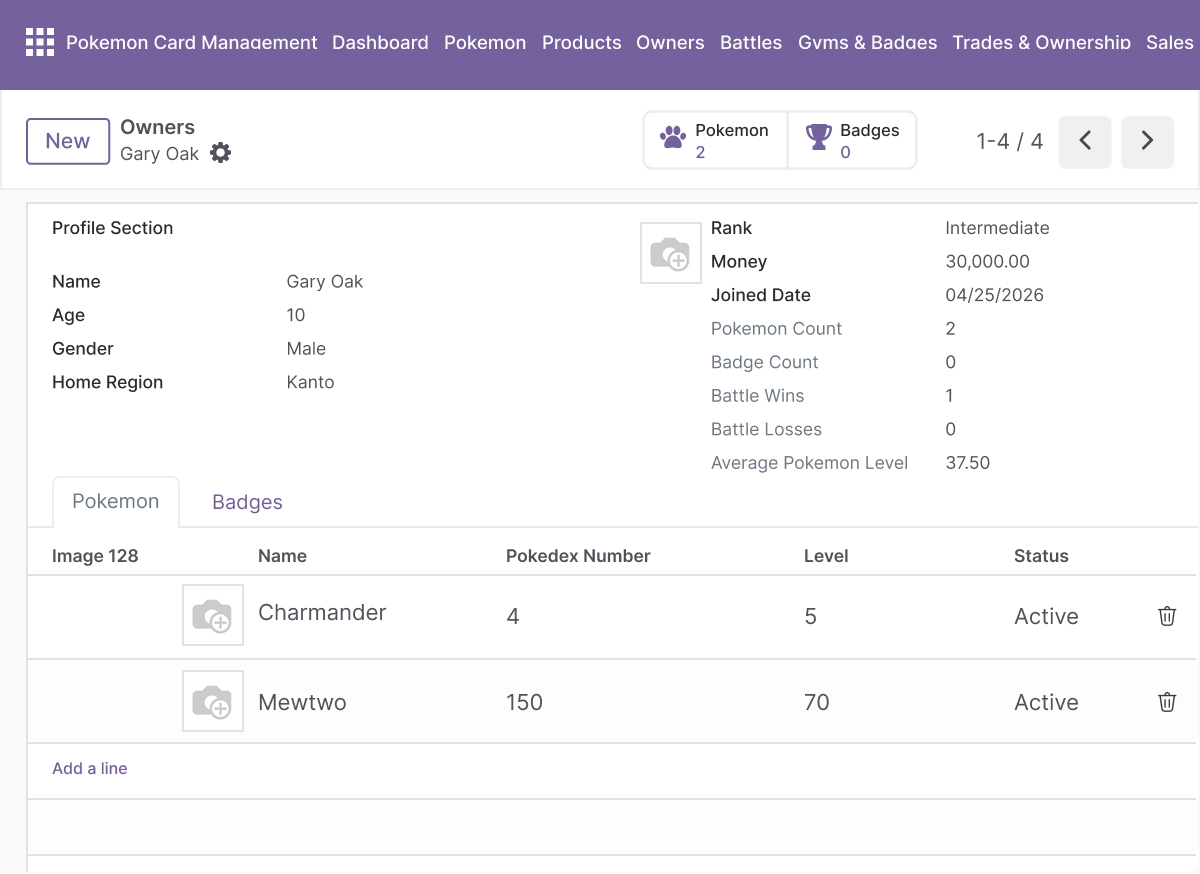Upload the owner profile photo via camera icon
1200x874 pixels.
click(670, 253)
